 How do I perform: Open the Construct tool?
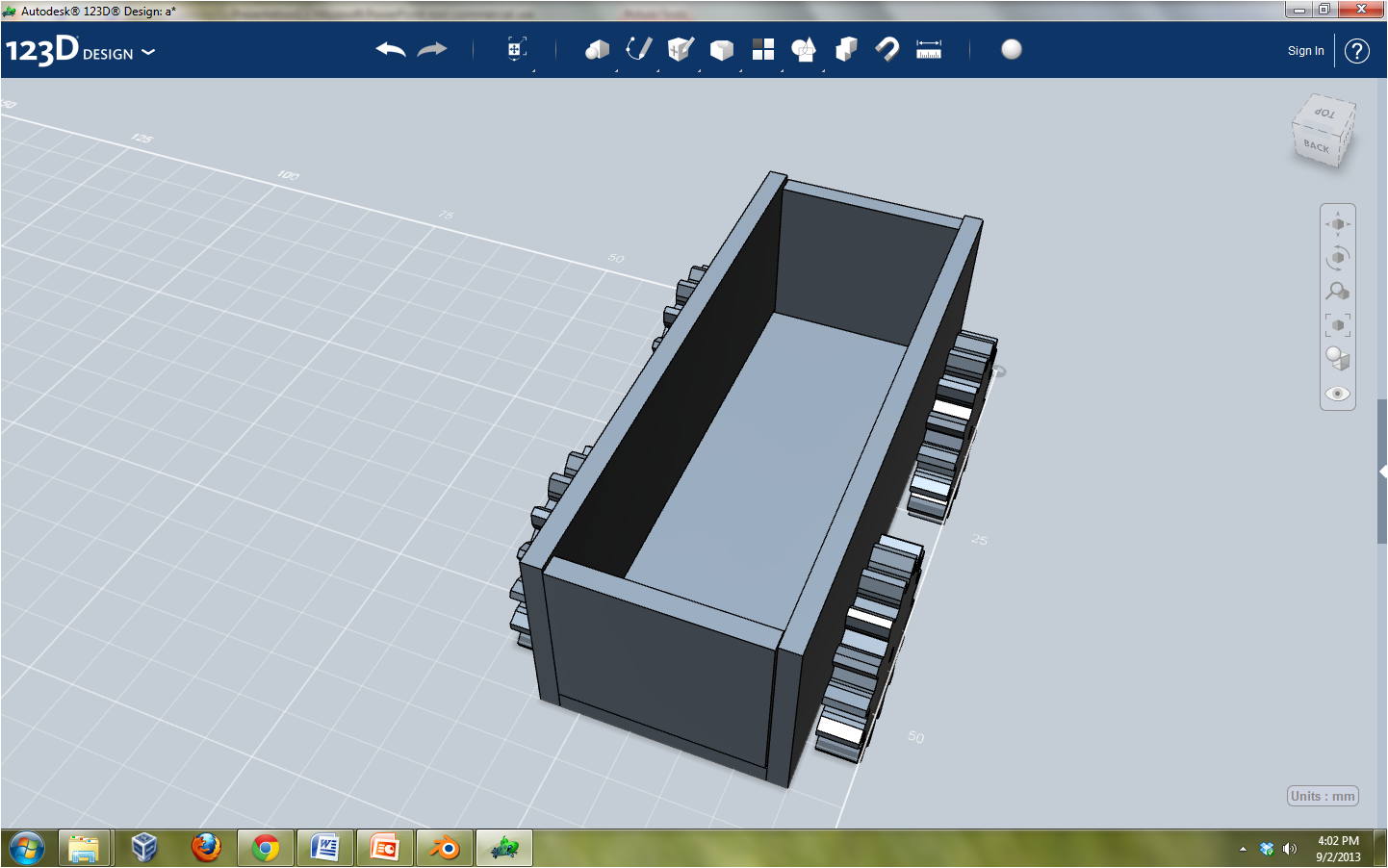[681, 50]
